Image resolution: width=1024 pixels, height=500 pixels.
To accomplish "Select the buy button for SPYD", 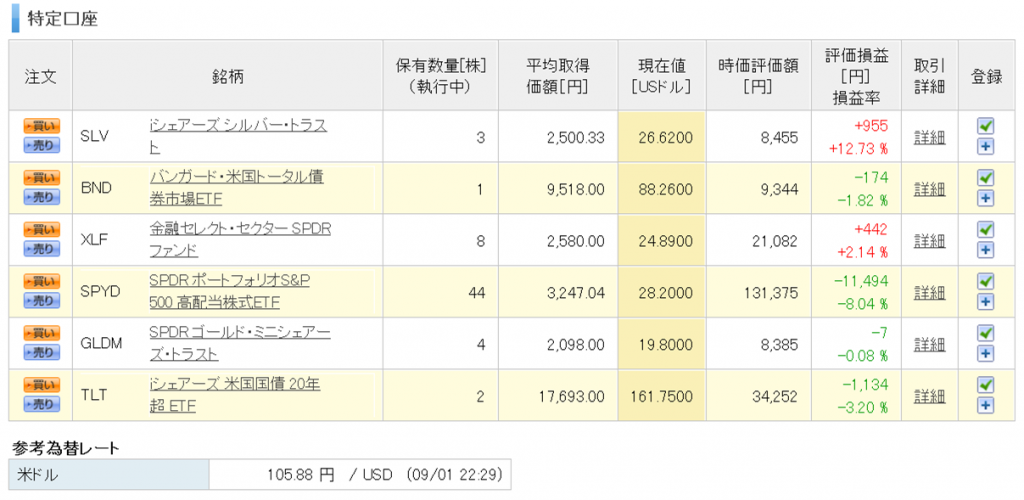I will 41,282.
